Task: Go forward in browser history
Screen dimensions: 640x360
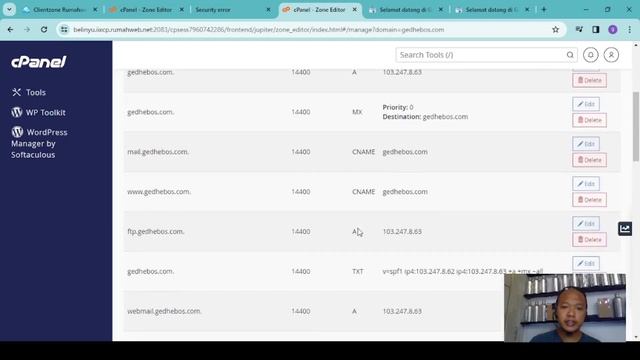Action: pyautogui.click(x=27, y=29)
